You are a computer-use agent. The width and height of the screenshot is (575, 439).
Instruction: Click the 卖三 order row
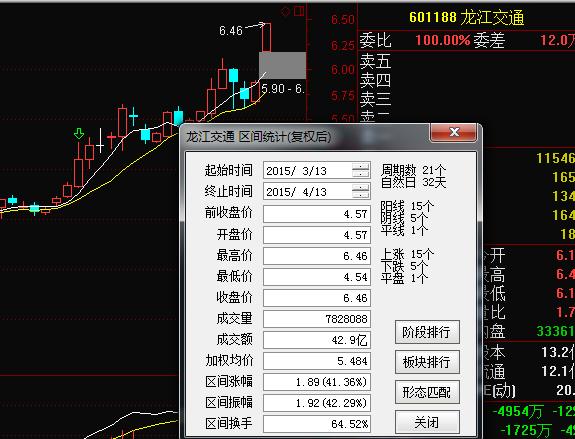click(x=375, y=99)
